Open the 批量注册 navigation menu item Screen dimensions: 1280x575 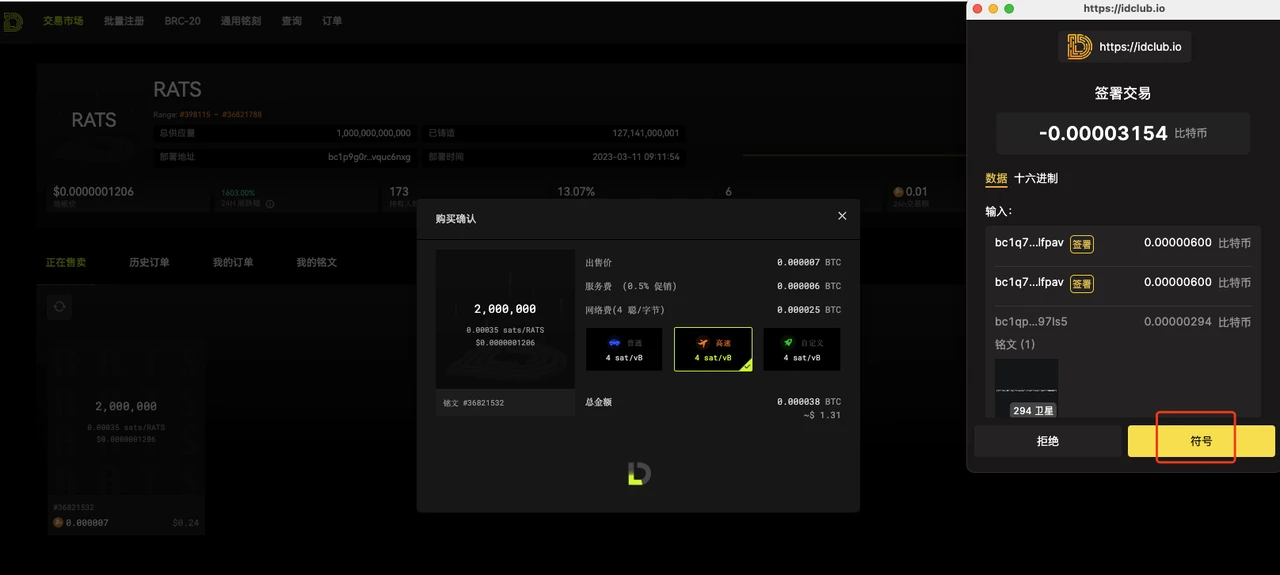pos(124,21)
